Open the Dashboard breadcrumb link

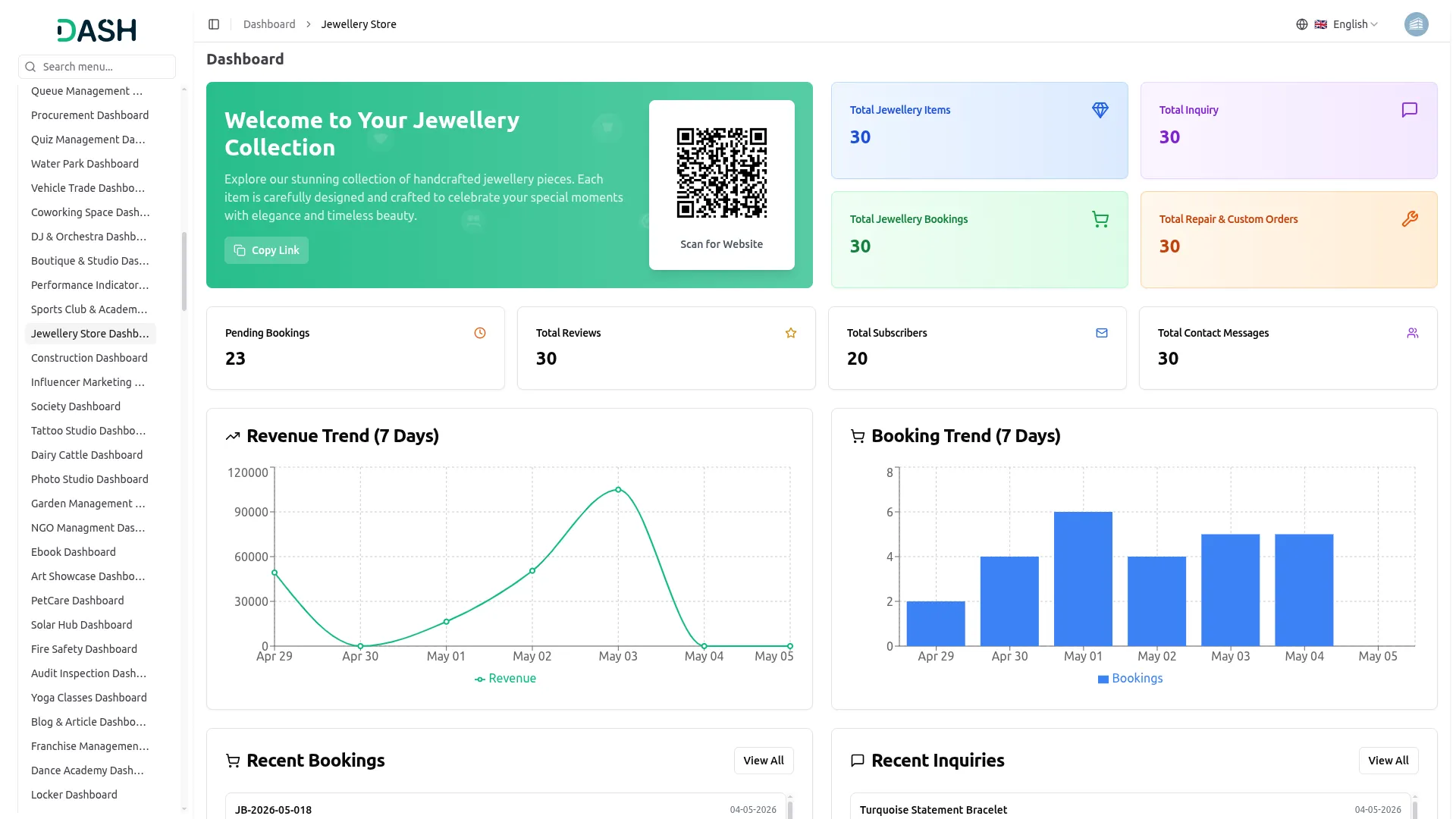click(x=269, y=24)
